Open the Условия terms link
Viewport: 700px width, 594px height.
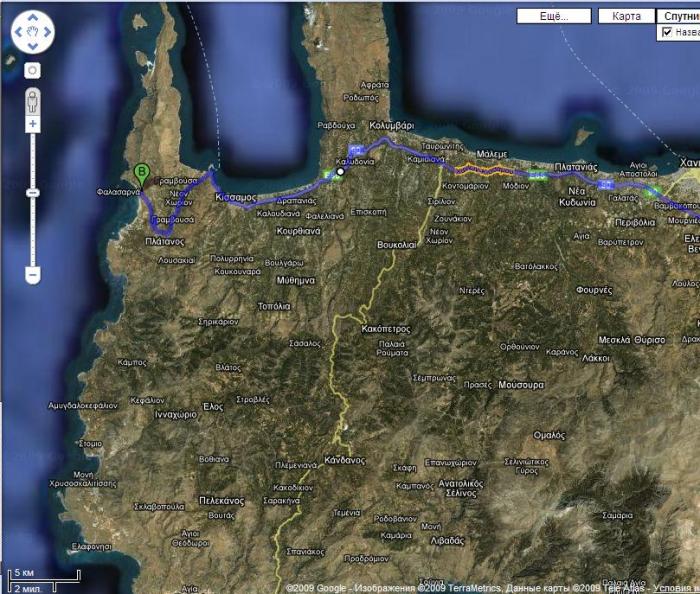click(673, 587)
